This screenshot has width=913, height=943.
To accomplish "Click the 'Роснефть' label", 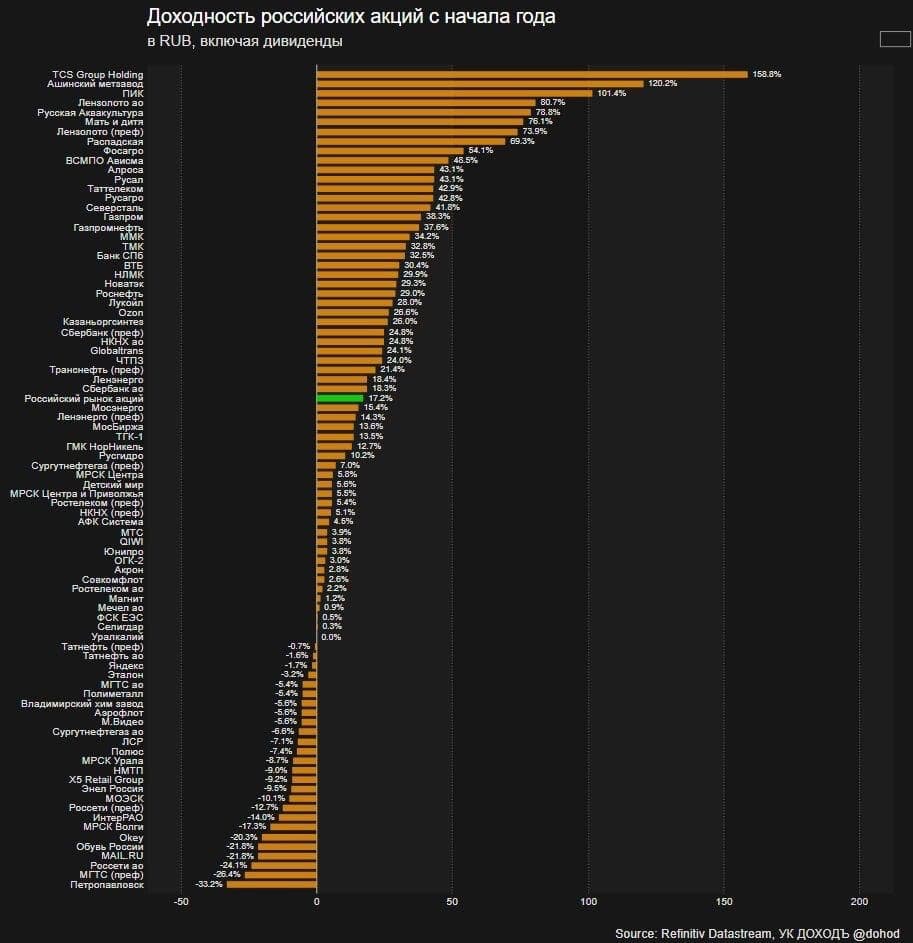I will [120, 294].
